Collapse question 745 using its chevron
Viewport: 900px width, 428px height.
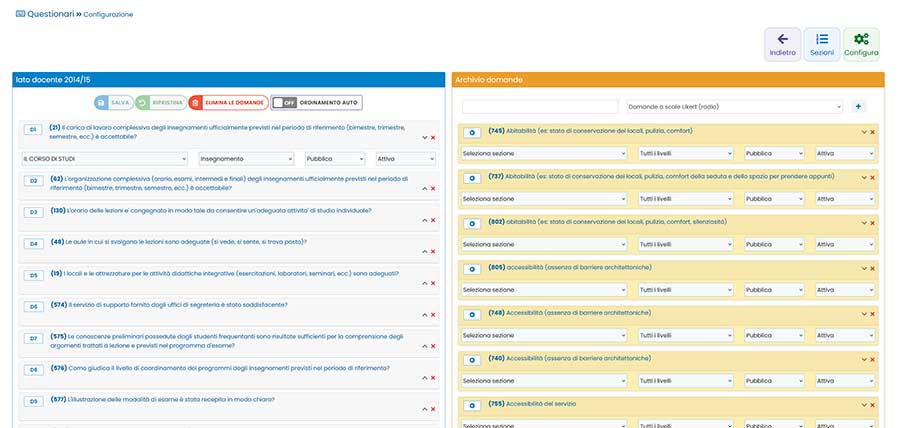pos(864,132)
